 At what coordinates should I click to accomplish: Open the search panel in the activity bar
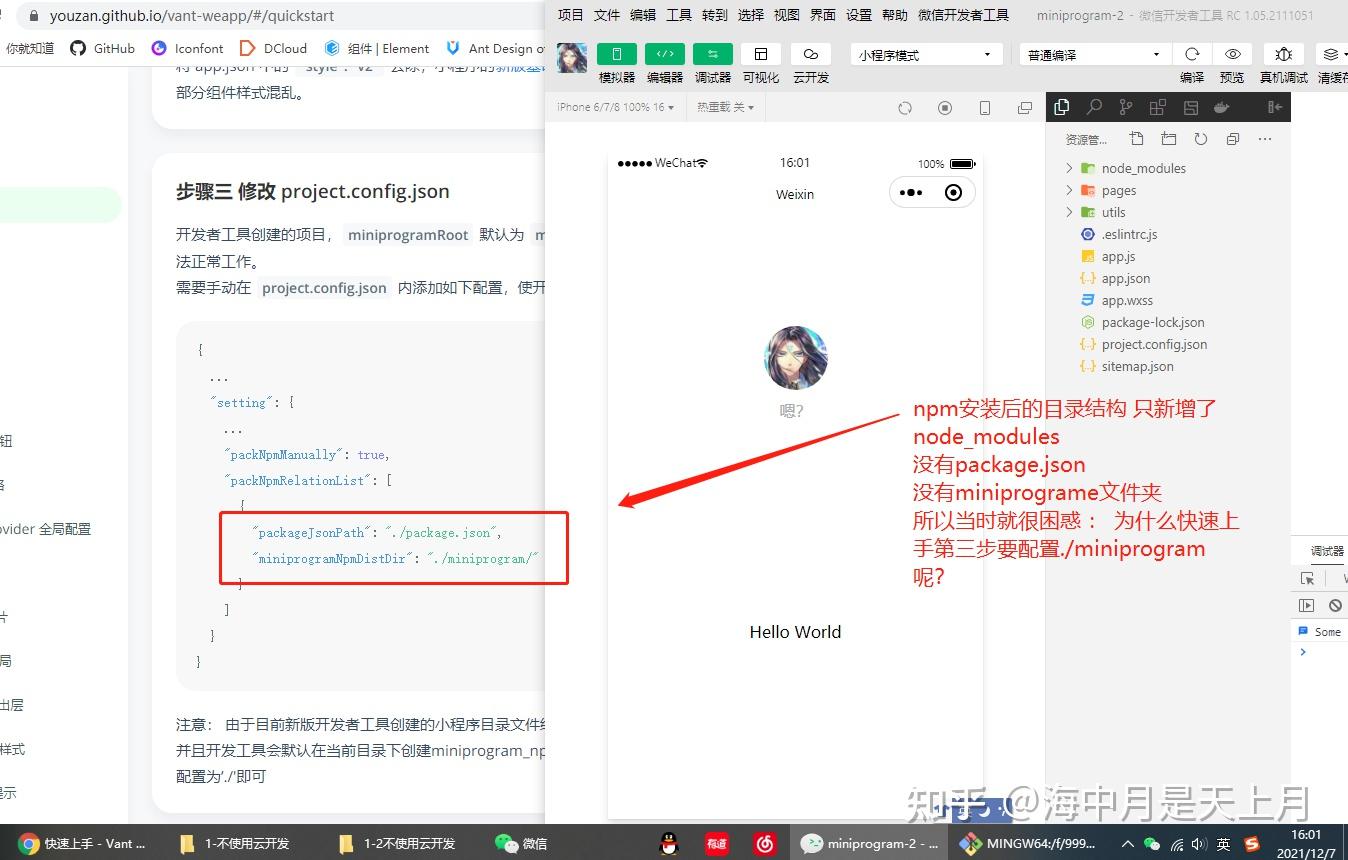[x=1096, y=107]
